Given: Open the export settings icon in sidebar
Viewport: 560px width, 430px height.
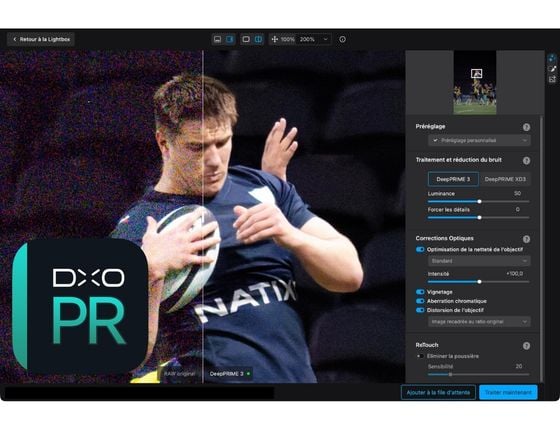Looking at the screenshot, I should [552, 79].
